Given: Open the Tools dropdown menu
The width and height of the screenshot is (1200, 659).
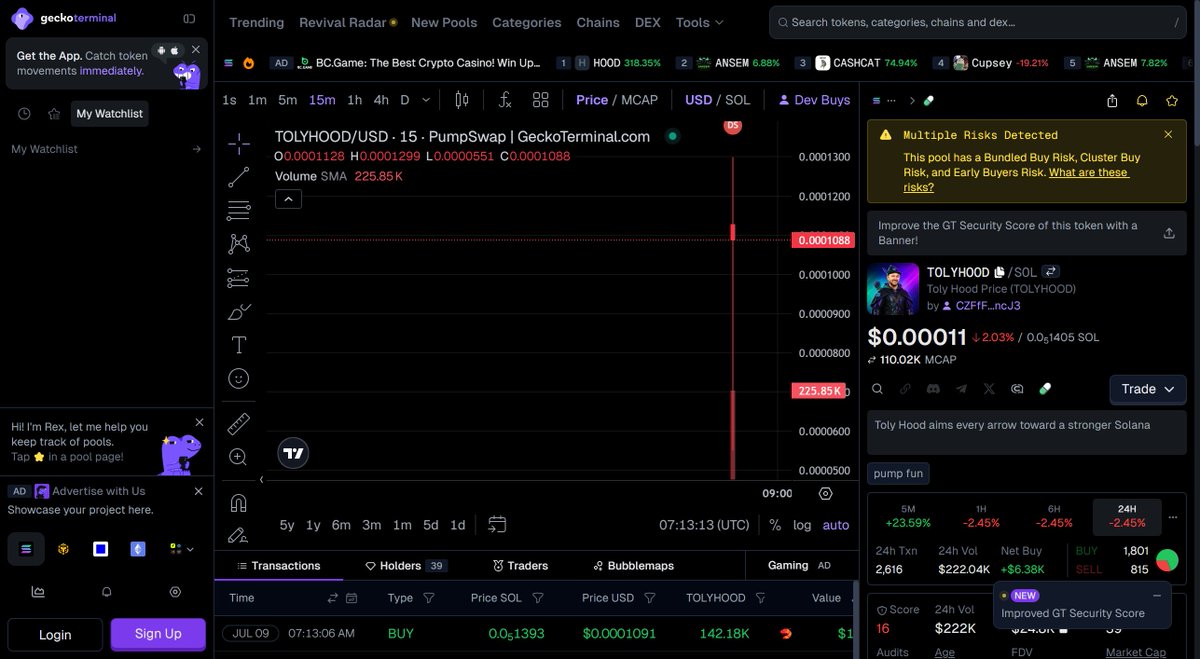Looking at the screenshot, I should point(700,22).
